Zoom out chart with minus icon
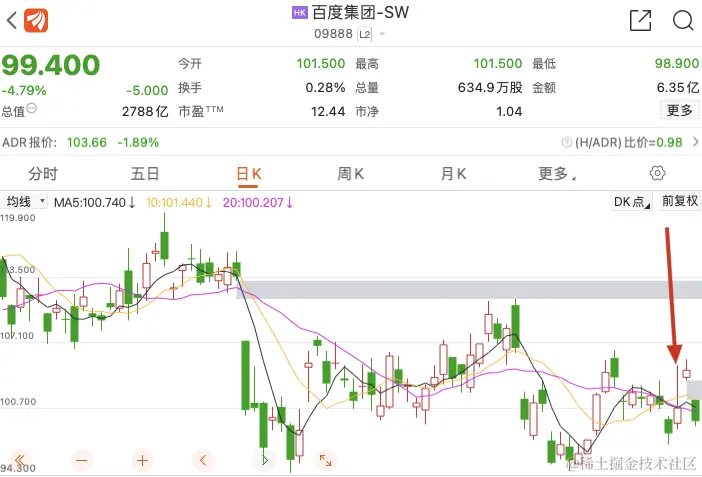The width and height of the screenshot is (702, 477). (x=81, y=460)
